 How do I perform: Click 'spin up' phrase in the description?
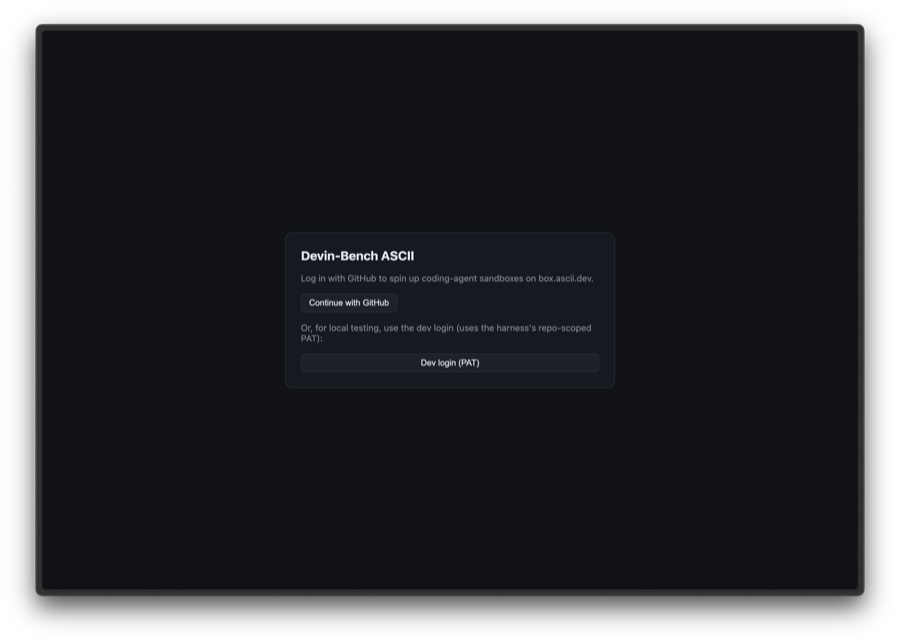click(x=405, y=278)
